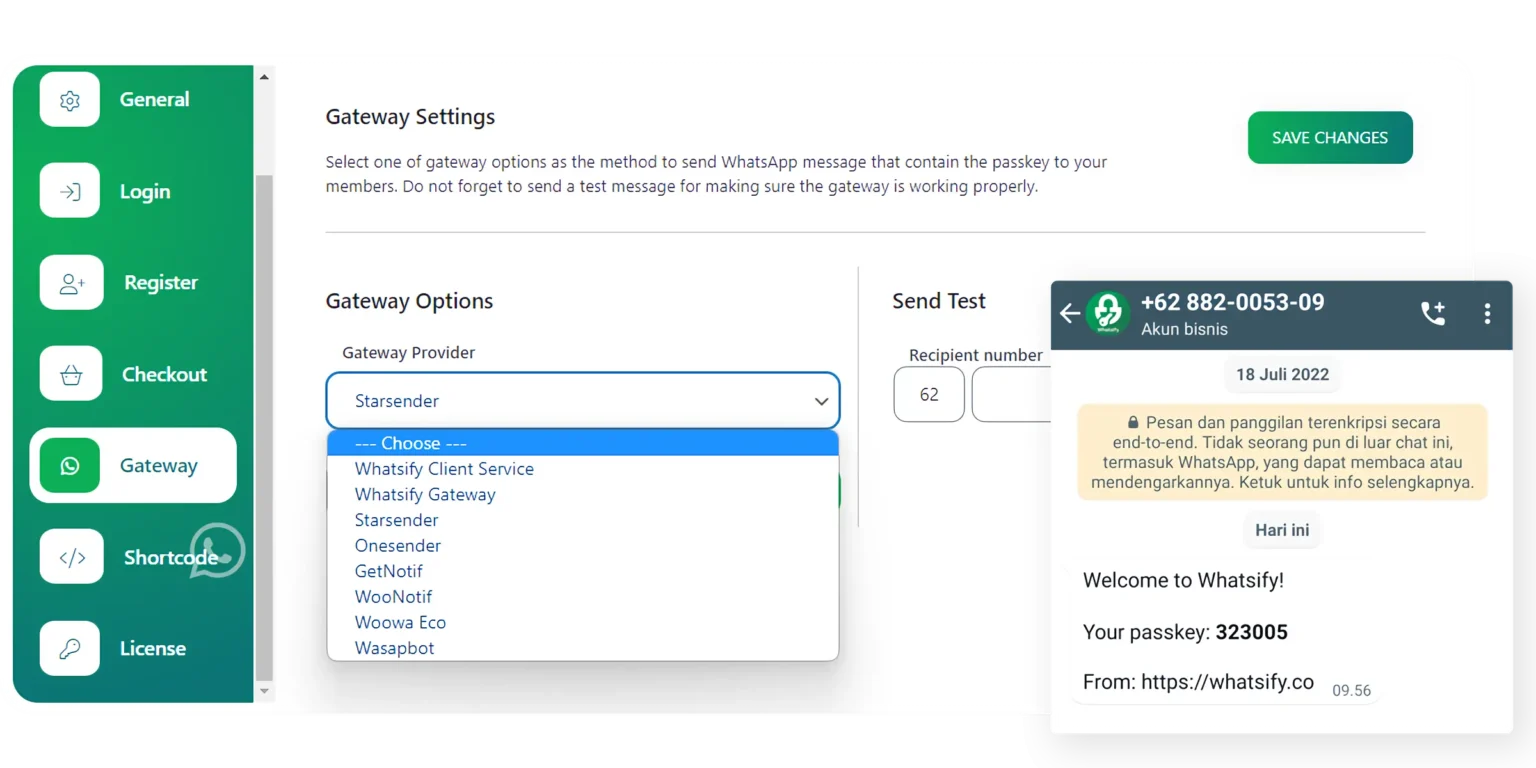Screen dimensions: 1536x768
Task: Click the 'Gateway Options' heading
Action: (409, 302)
